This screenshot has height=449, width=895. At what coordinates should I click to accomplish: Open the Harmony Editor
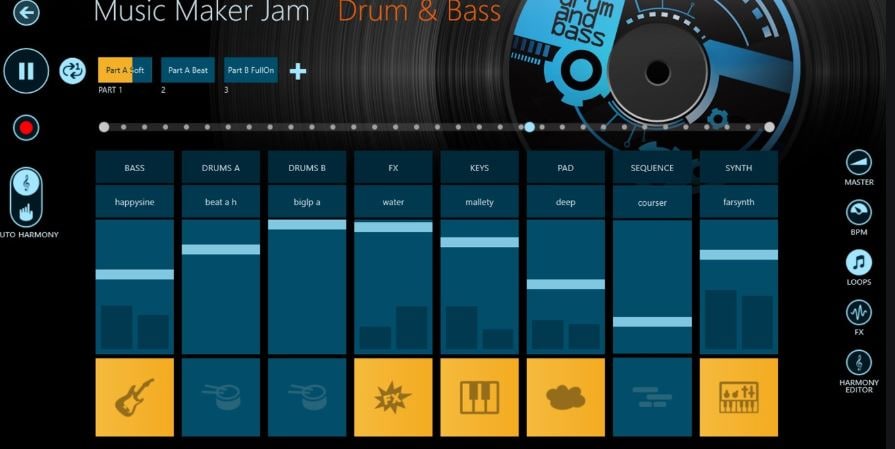(858, 371)
